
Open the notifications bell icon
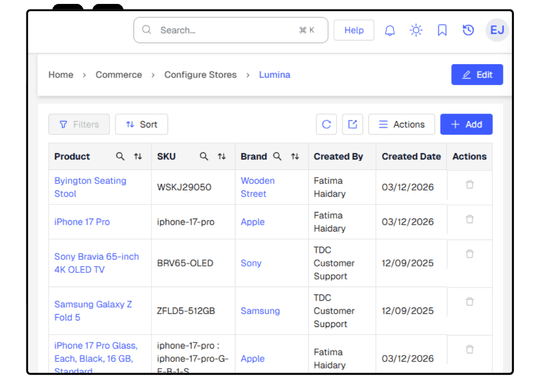coord(390,30)
